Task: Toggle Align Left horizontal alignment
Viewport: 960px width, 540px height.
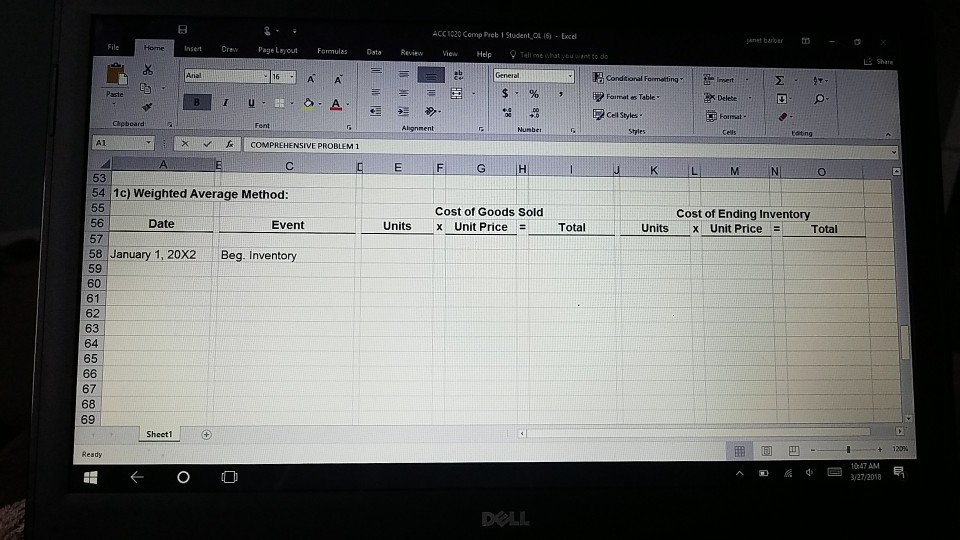Action: [x=376, y=92]
